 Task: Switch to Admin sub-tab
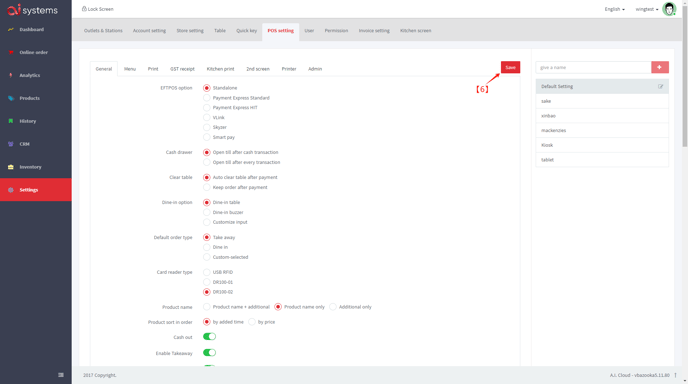click(315, 69)
